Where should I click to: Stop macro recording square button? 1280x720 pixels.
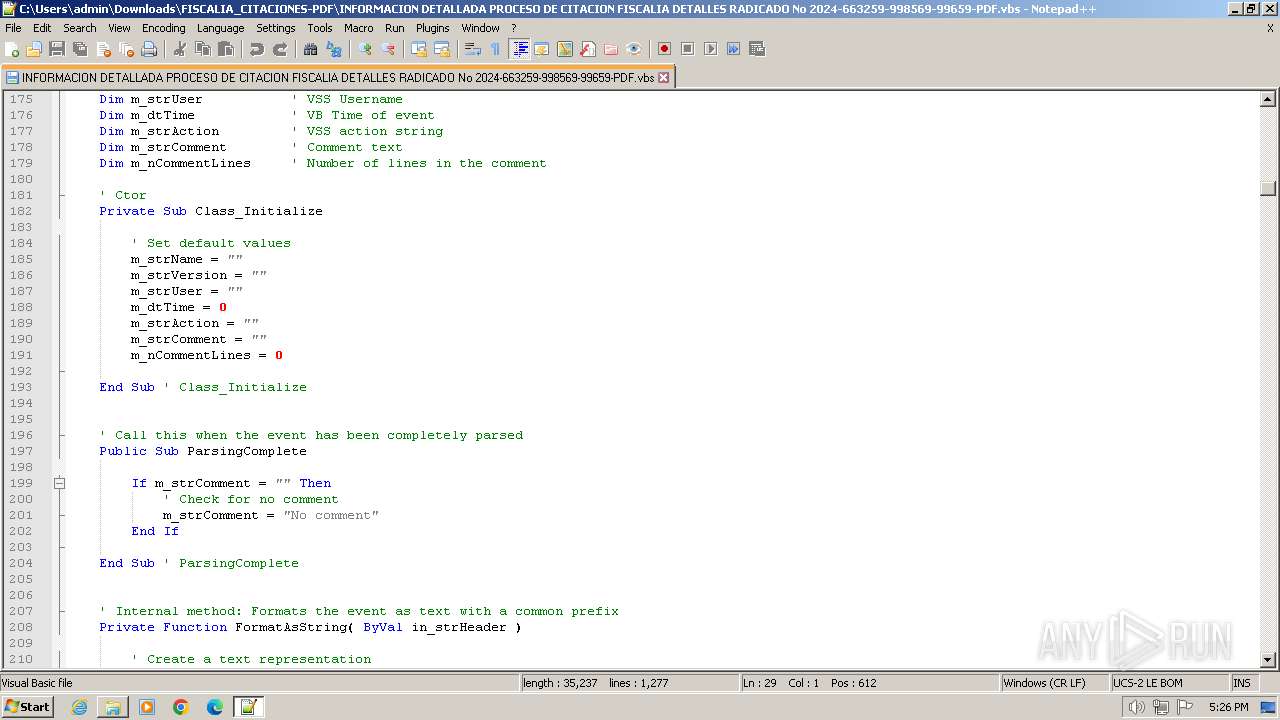pyautogui.click(x=687, y=49)
